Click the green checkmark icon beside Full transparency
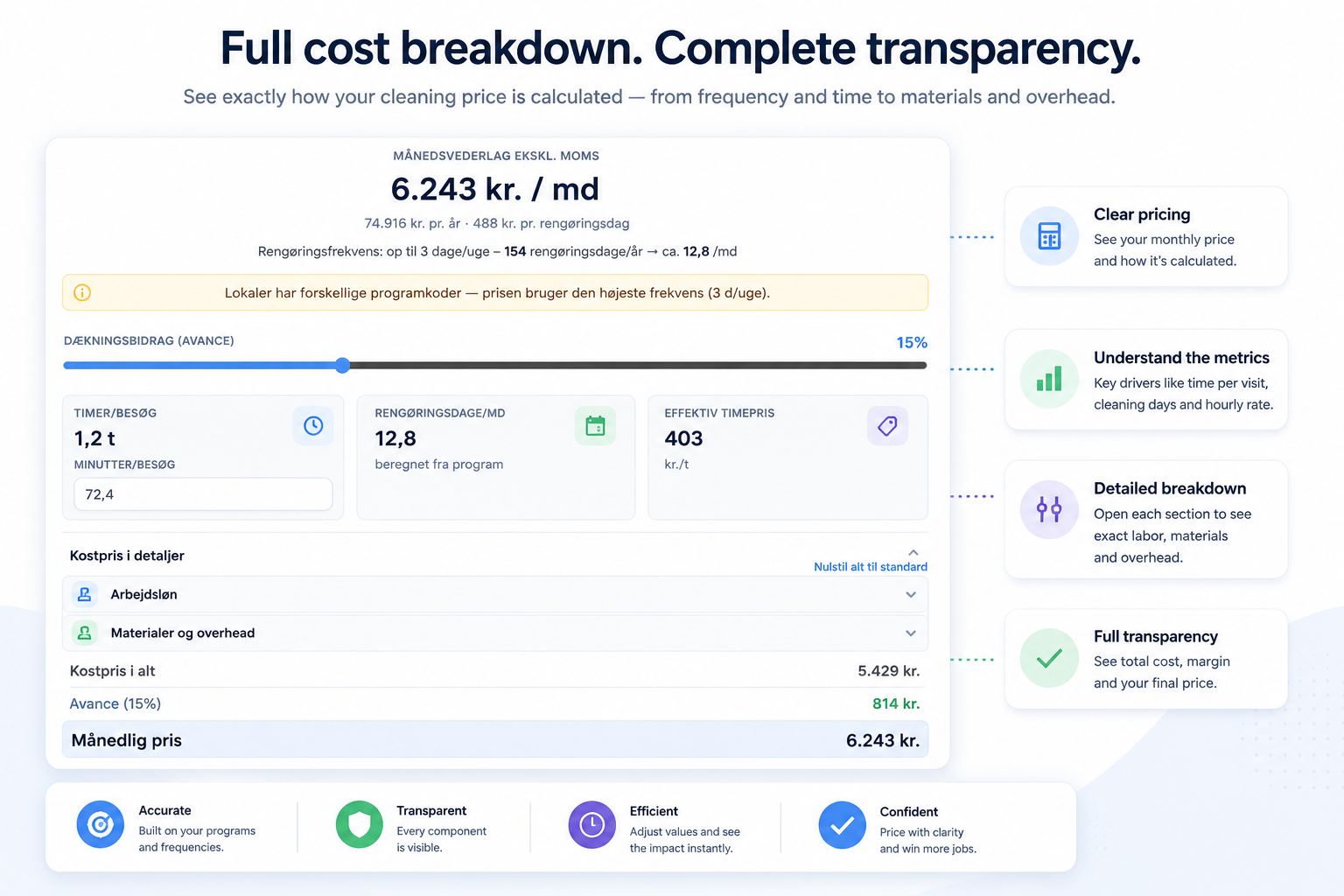The image size is (1344, 896). tap(1049, 658)
